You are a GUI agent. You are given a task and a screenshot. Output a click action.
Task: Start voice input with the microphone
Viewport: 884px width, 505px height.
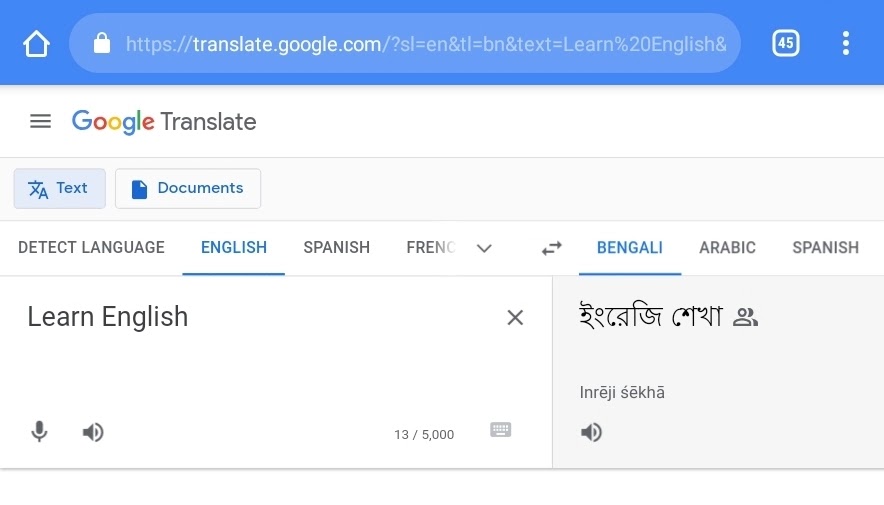[39, 432]
